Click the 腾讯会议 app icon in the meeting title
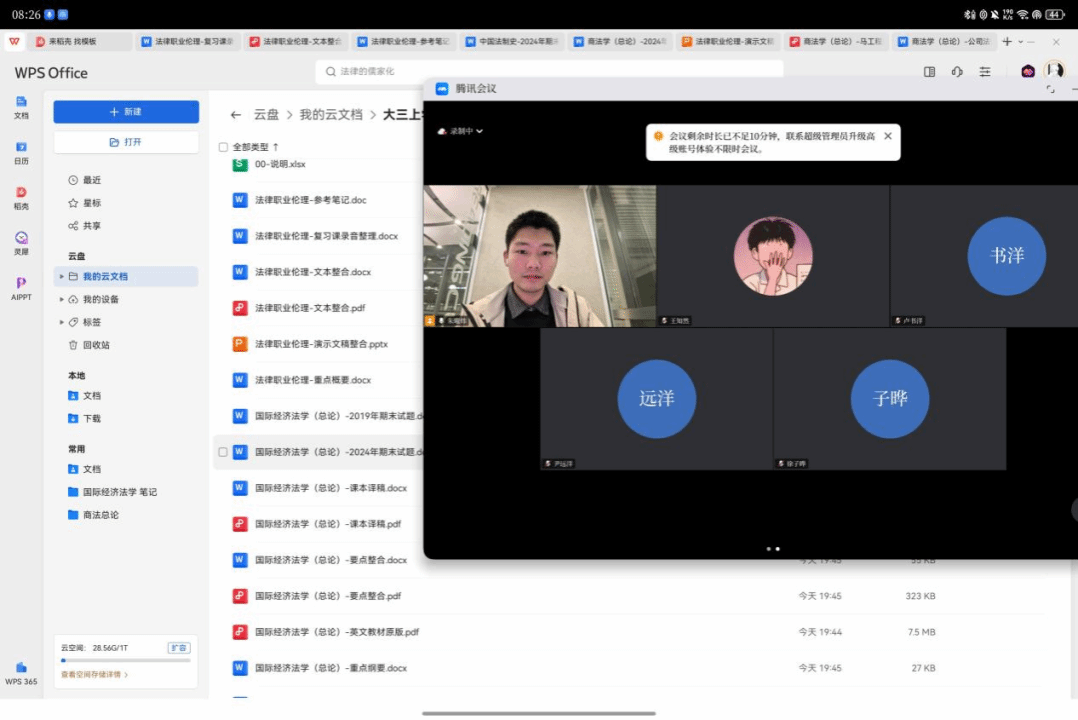The height and width of the screenshot is (720, 1078). click(x=442, y=89)
